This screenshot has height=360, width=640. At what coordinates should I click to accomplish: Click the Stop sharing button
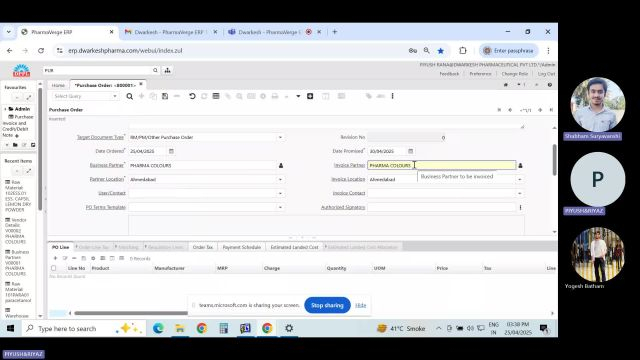pyautogui.click(x=327, y=305)
